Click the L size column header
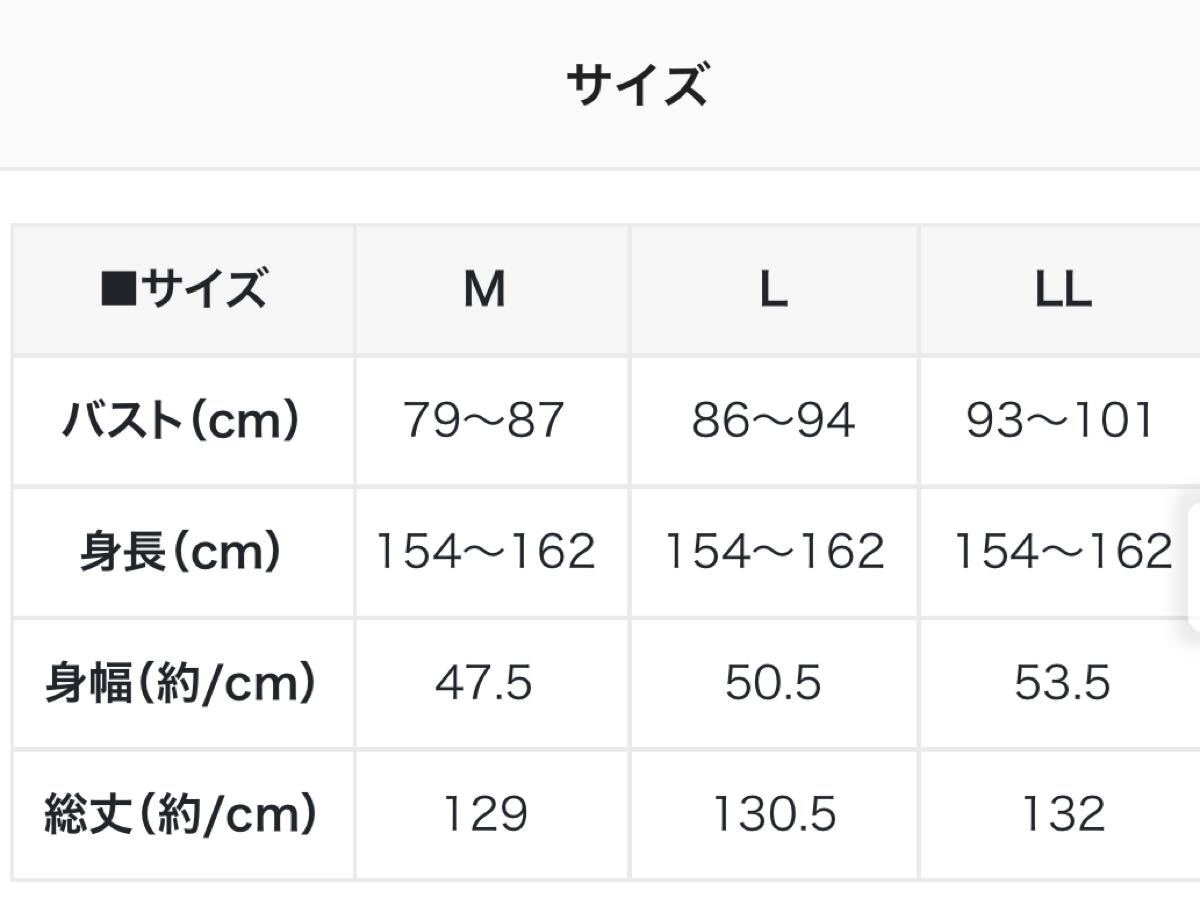 (x=773, y=290)
